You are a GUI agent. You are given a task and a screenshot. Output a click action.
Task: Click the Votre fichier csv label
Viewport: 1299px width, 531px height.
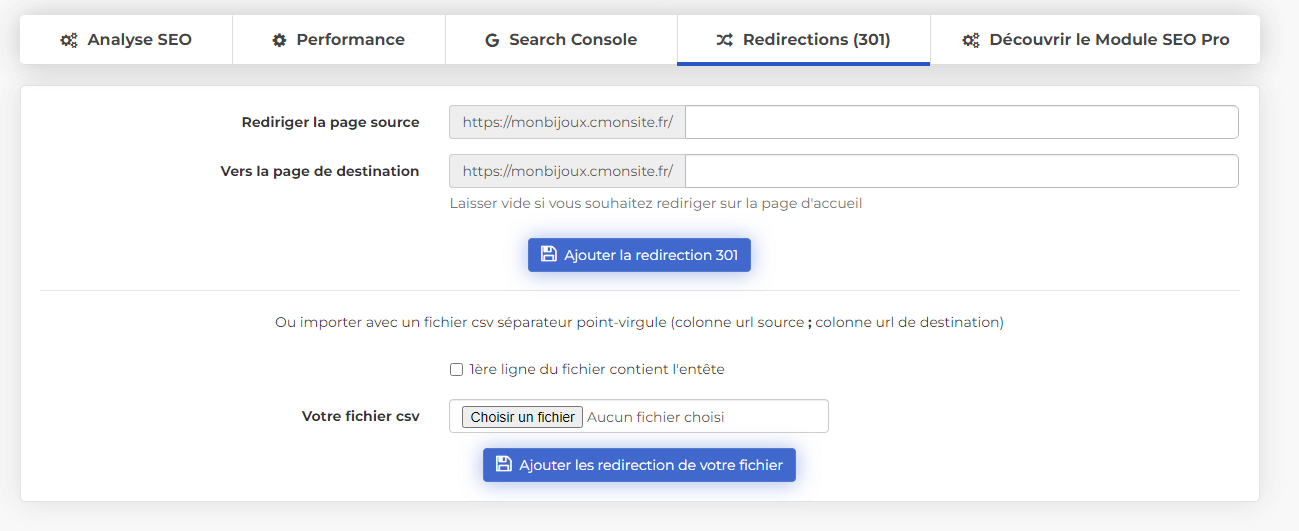[361, 416]
